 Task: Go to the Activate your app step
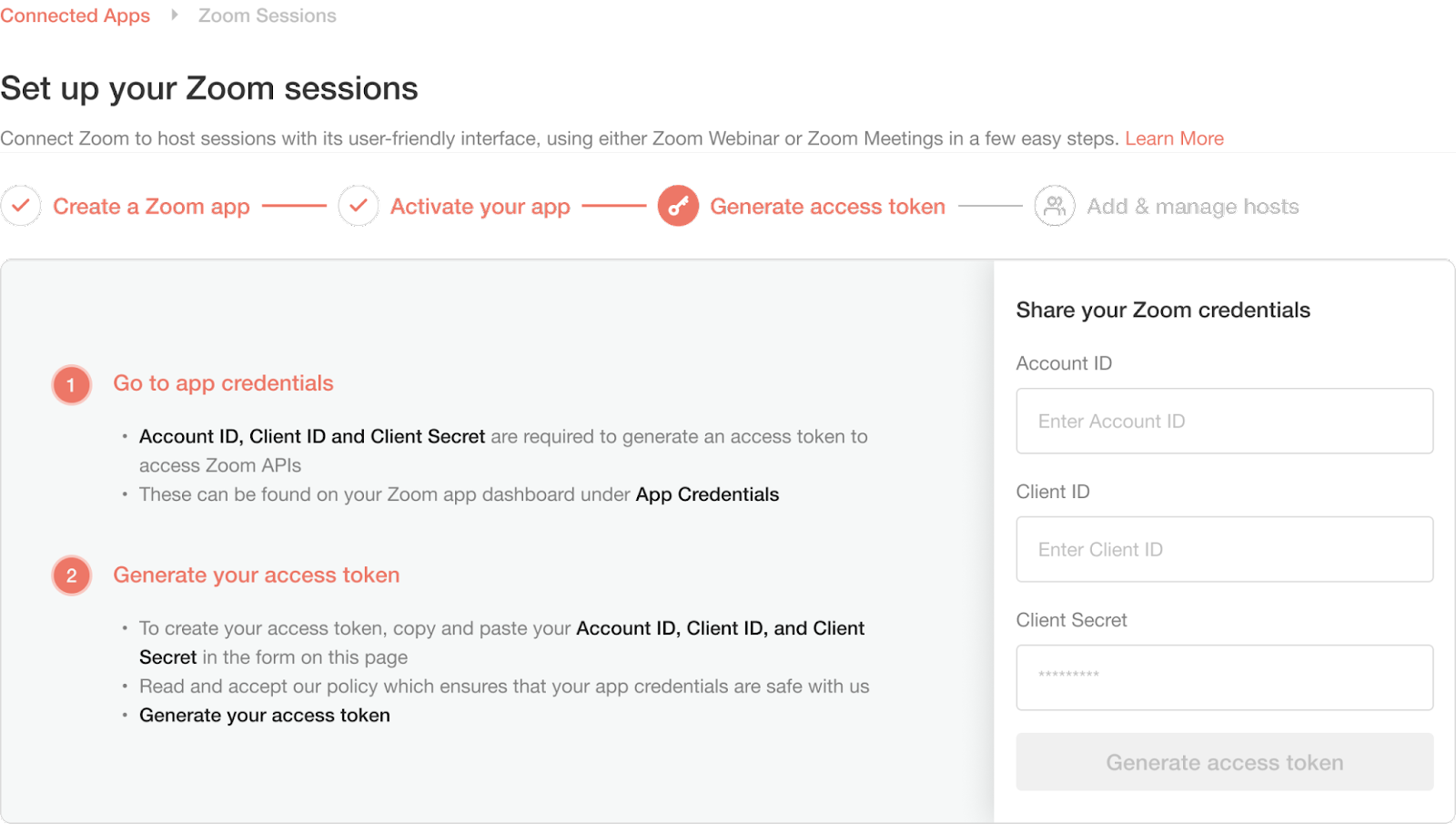(x=480, y=207)
